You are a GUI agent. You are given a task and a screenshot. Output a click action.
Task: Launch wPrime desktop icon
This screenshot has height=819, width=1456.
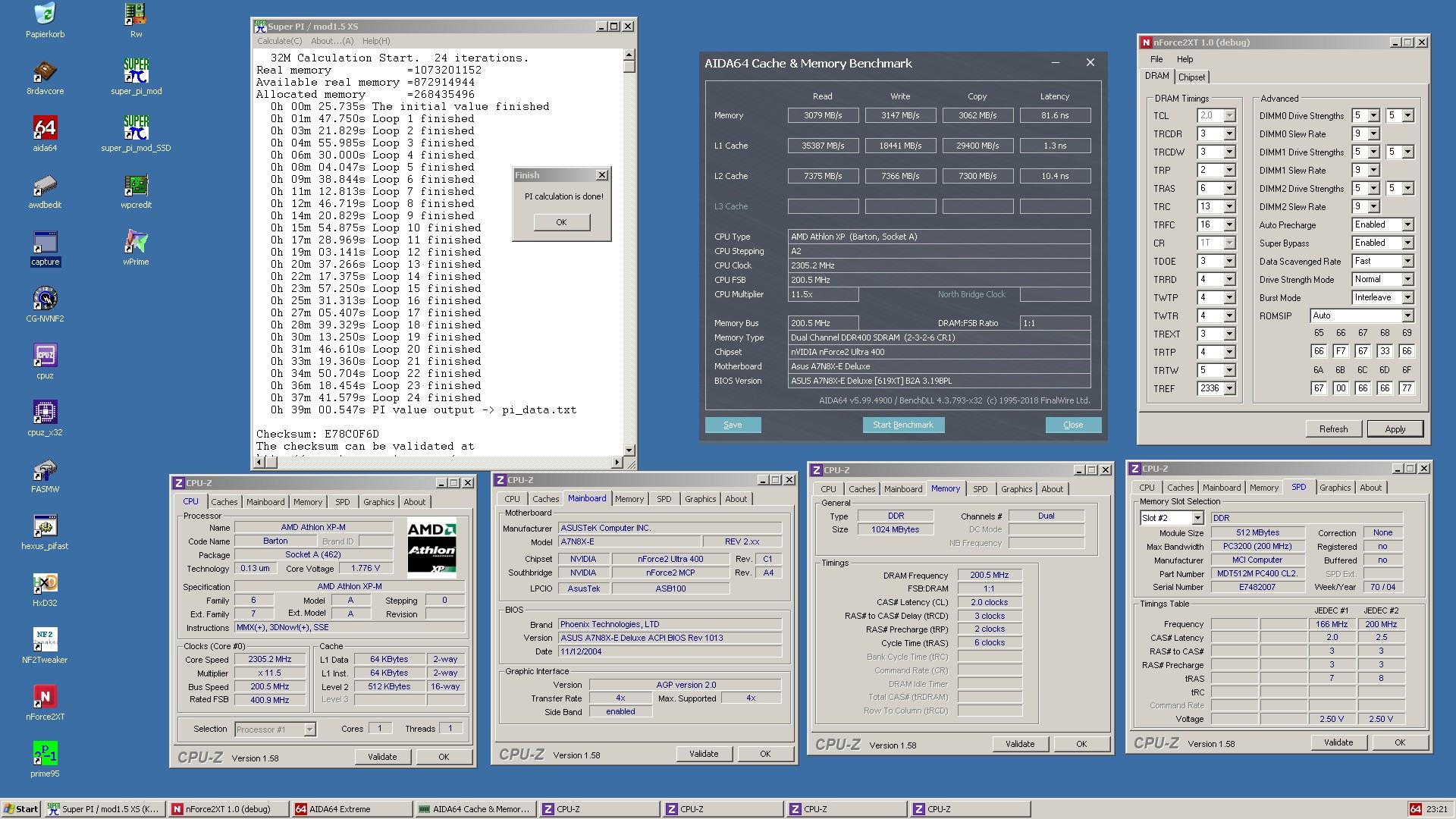click(136, 248)
